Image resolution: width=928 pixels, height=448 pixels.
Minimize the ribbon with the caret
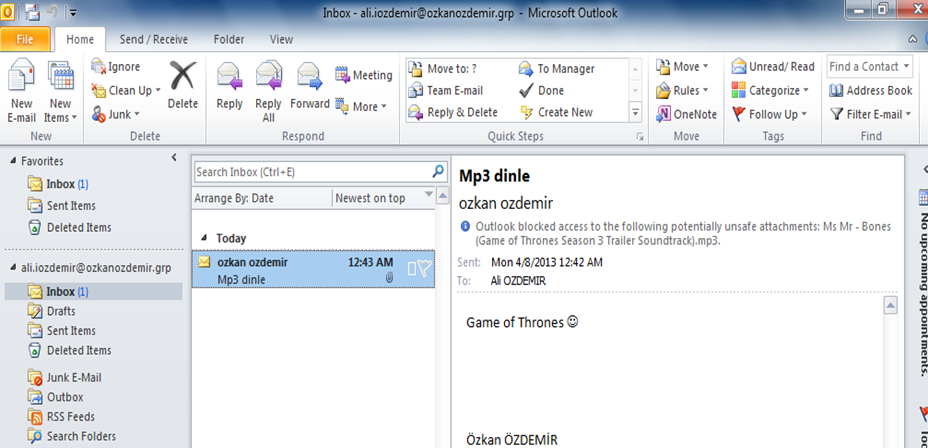(913, 39)
